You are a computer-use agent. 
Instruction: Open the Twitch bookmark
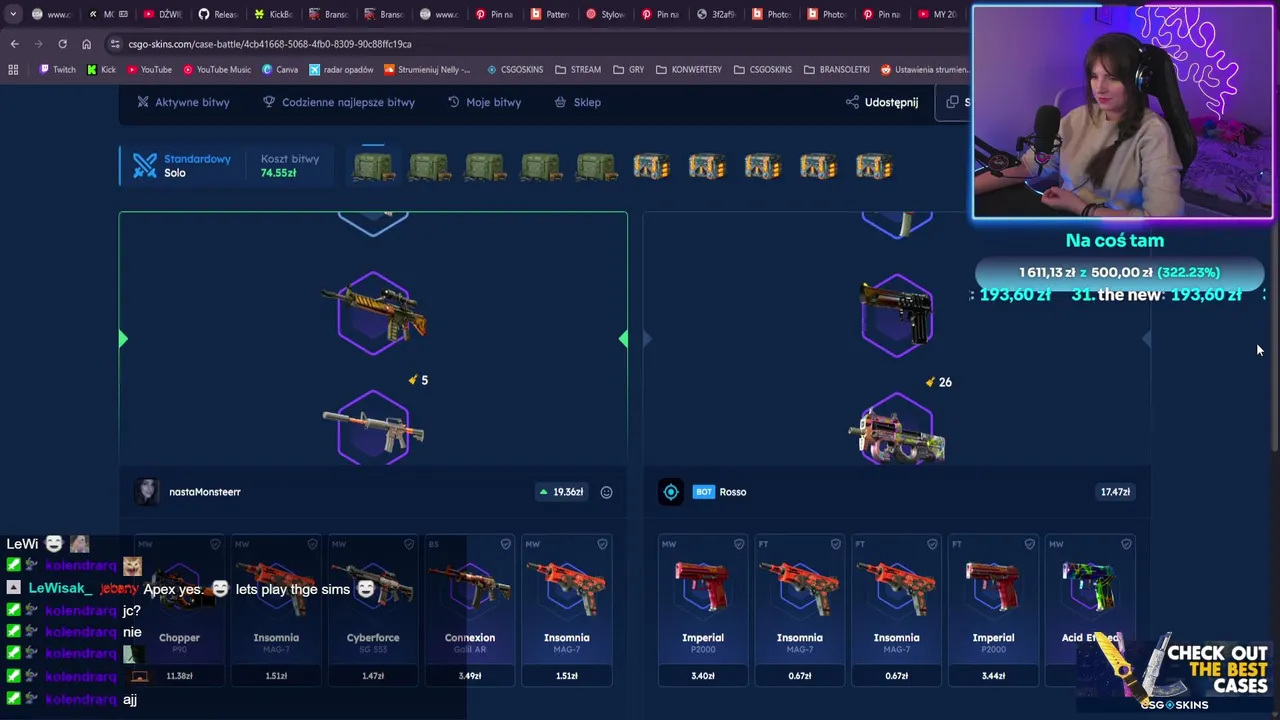(57, 70)
